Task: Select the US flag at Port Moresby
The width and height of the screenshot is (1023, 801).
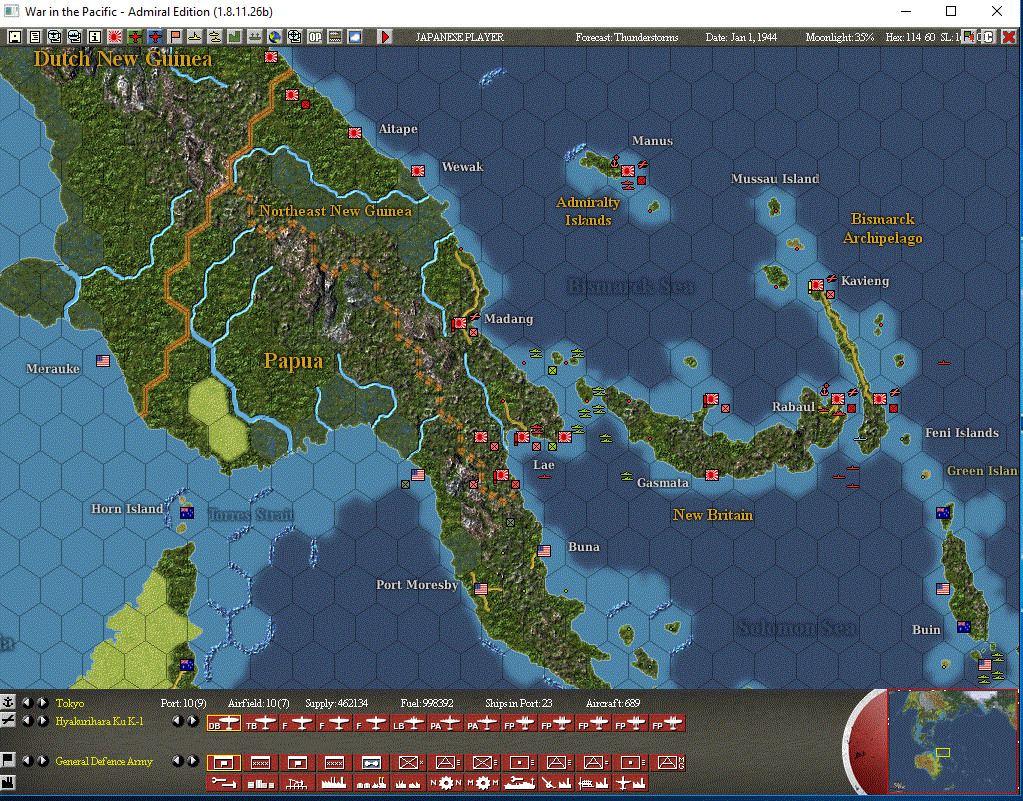Action: (481, 588)
